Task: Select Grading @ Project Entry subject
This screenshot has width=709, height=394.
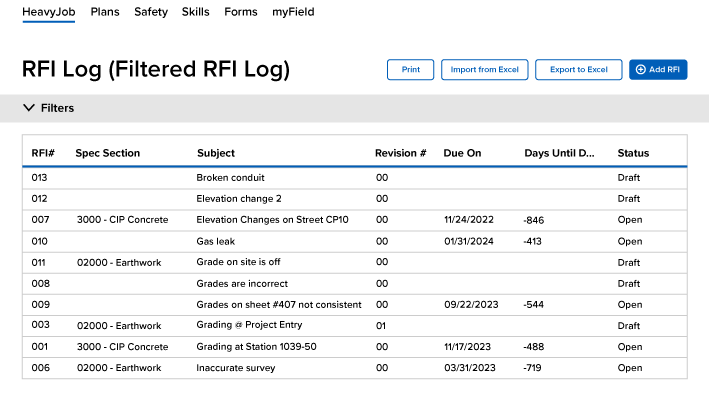Action: [249, 325]
